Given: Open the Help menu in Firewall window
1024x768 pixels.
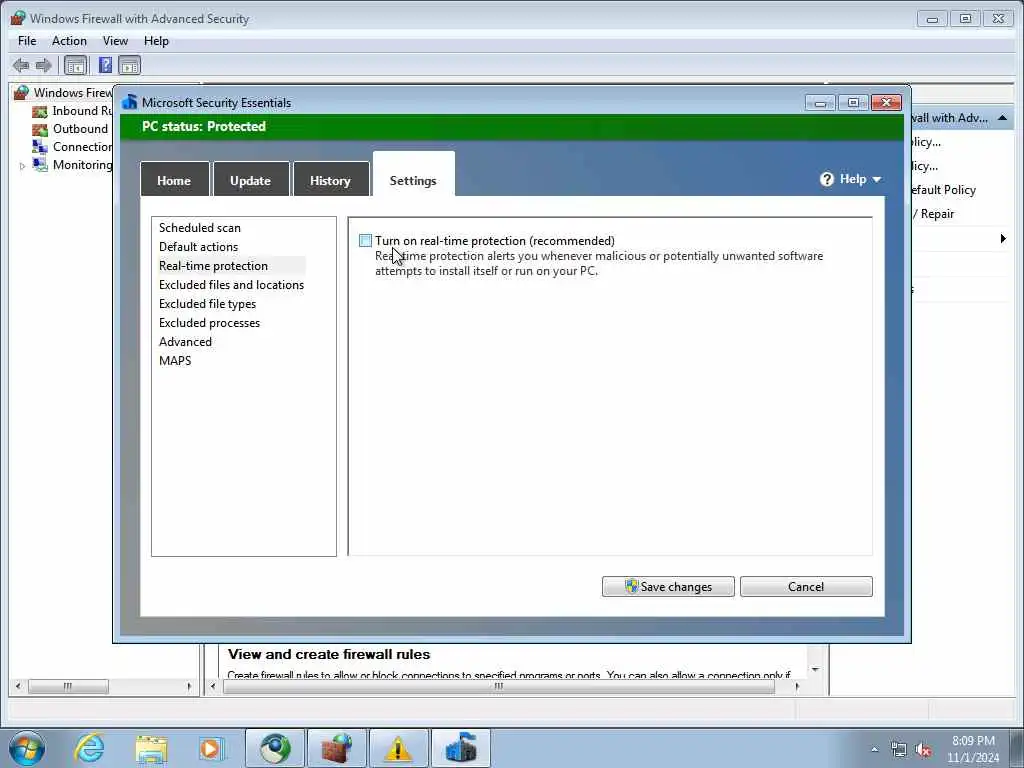Looking at the screenshot, I should click(156, 40).
